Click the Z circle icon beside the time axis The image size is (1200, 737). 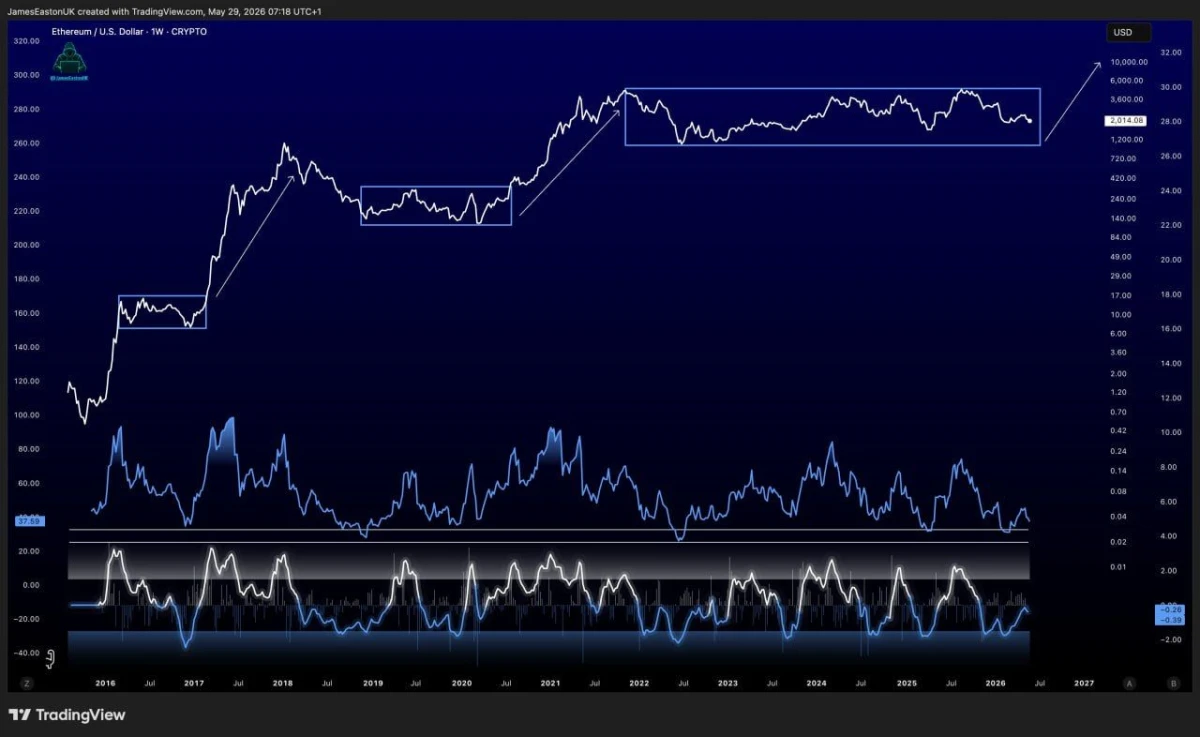tap(27, 683)
